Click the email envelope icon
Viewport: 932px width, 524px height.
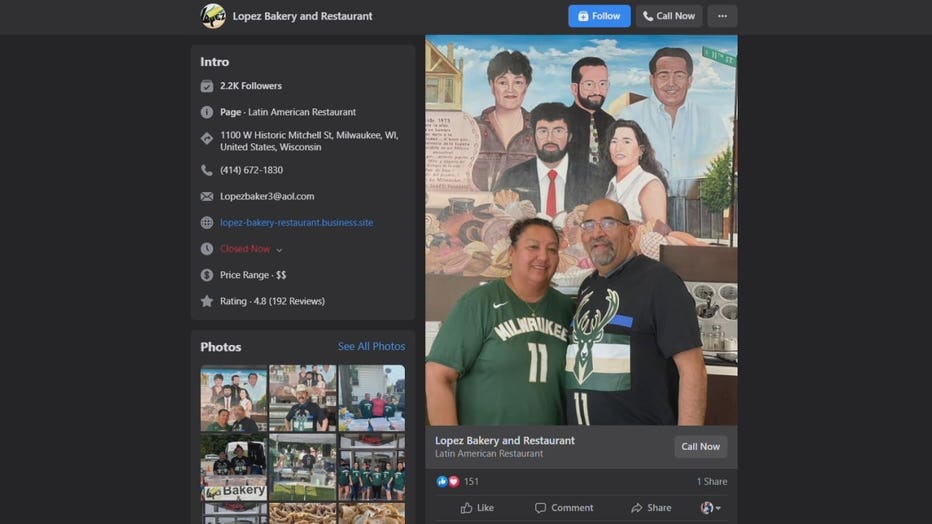206,197
